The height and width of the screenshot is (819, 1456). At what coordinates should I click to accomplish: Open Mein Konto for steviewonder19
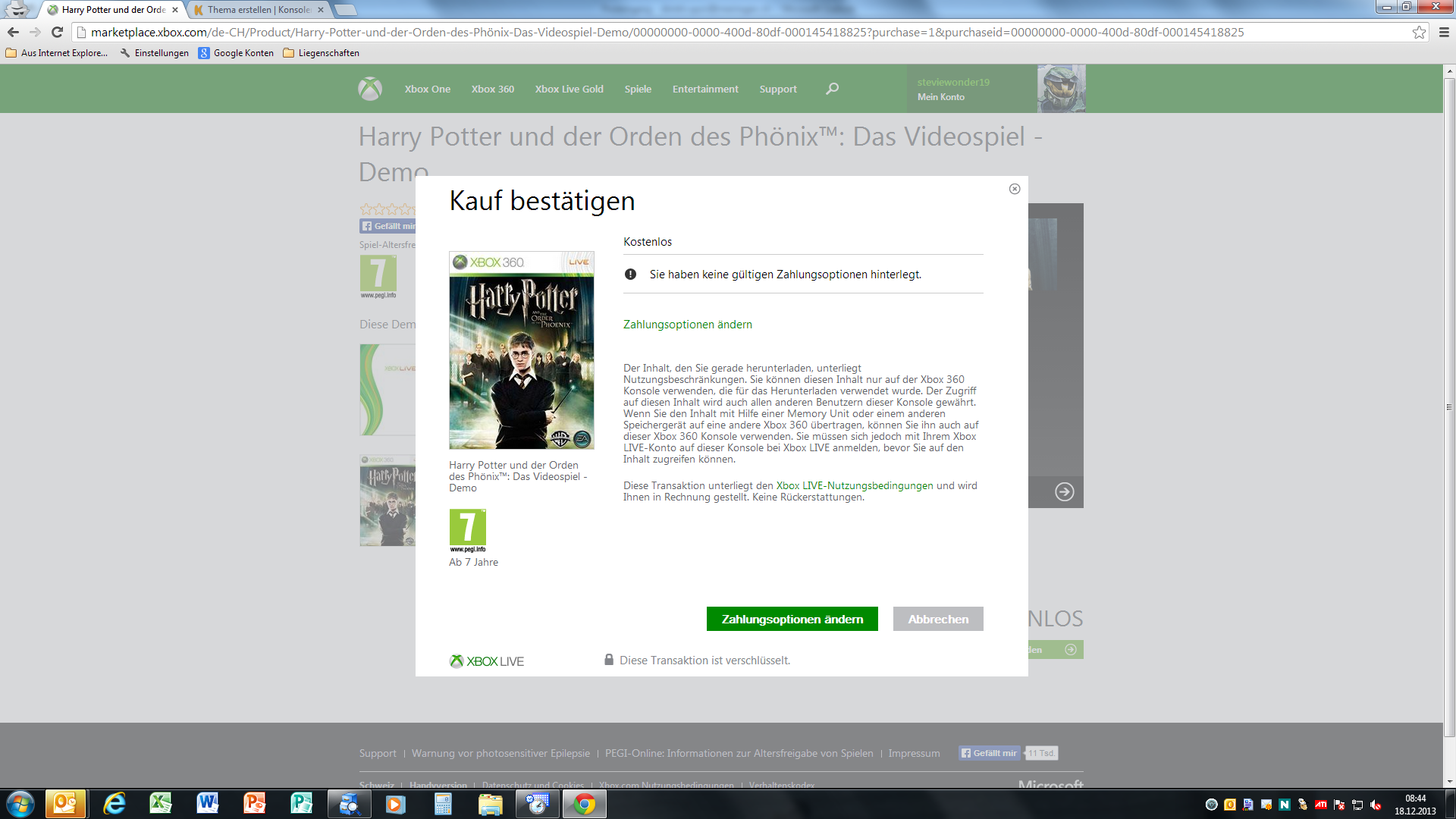tap(941, 97)
